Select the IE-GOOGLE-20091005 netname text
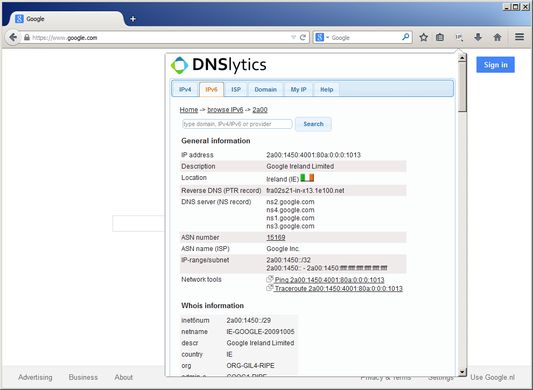 coord(260,332)
